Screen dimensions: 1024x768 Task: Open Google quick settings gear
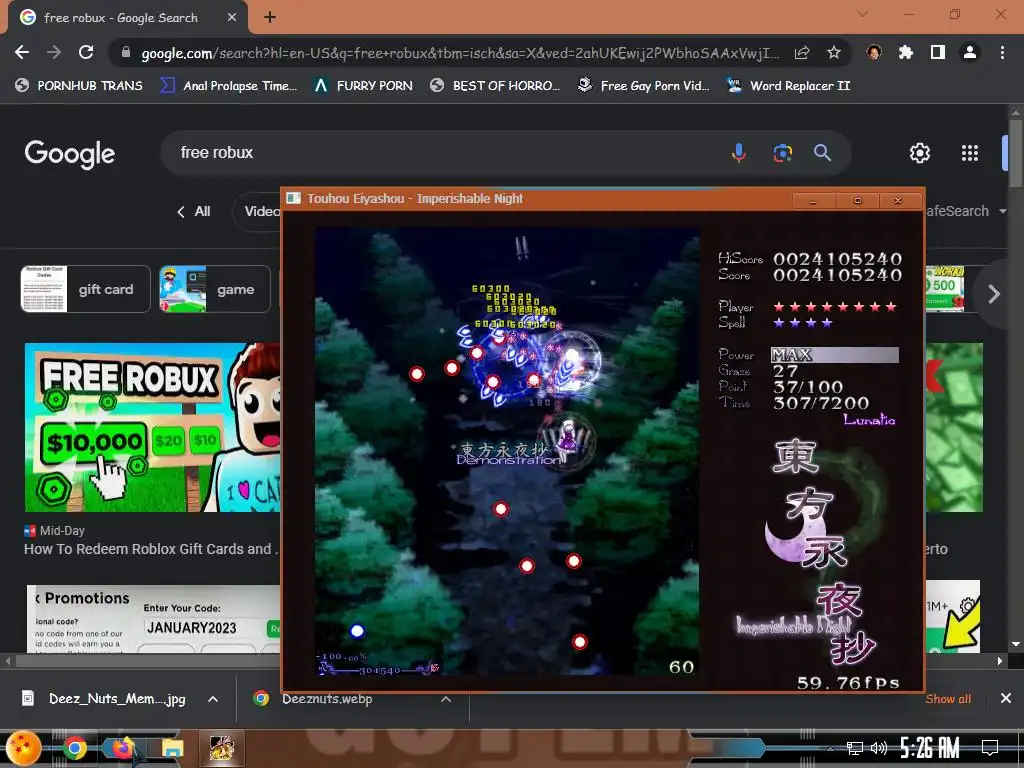pos(920,153)
